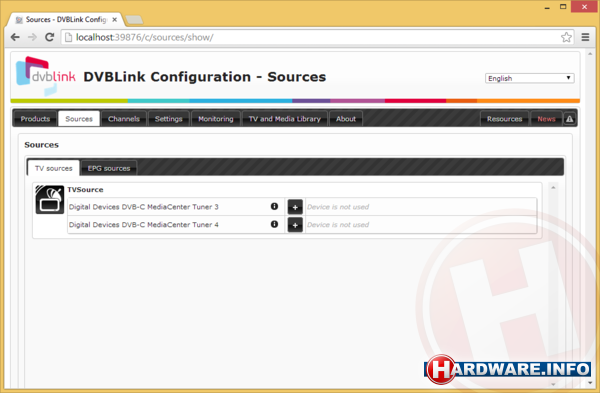The height and width of the screenshot is (393, 600).
Task: Show info for MediaCenter Tuner 3
Action: pyautogui.click(x=274, y=207)
